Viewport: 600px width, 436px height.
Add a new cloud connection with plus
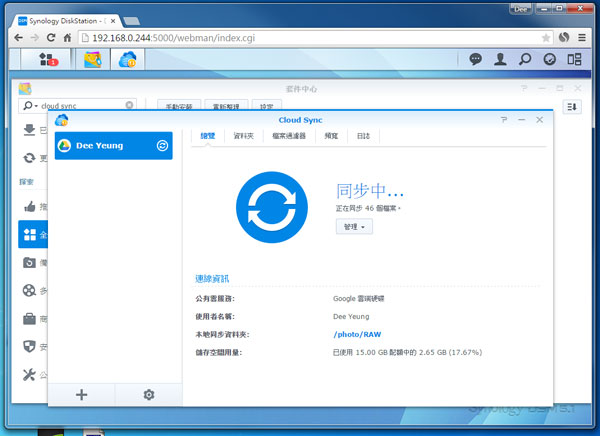[82, 395]
